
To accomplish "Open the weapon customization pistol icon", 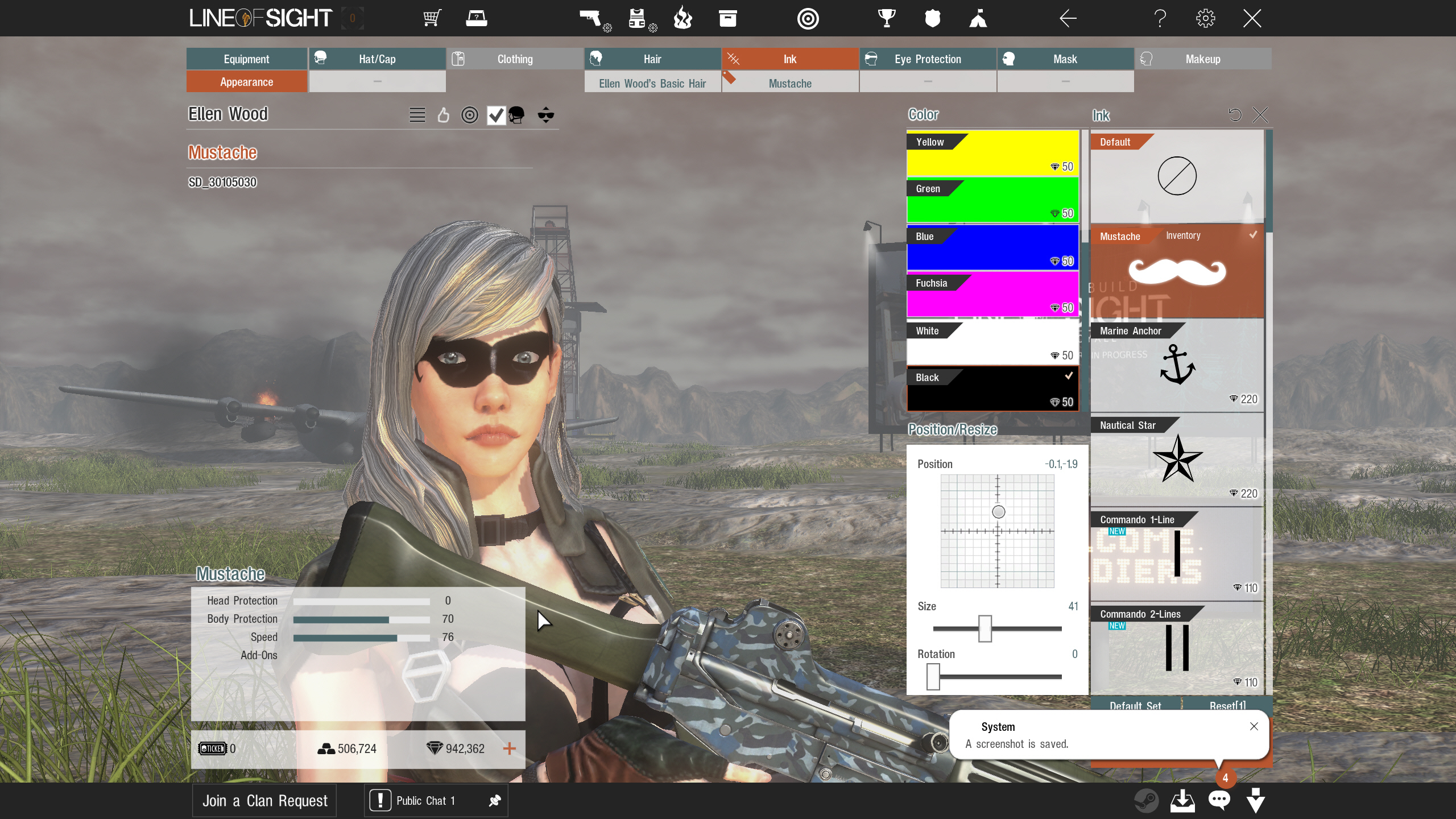I will [x=591, y=19].
